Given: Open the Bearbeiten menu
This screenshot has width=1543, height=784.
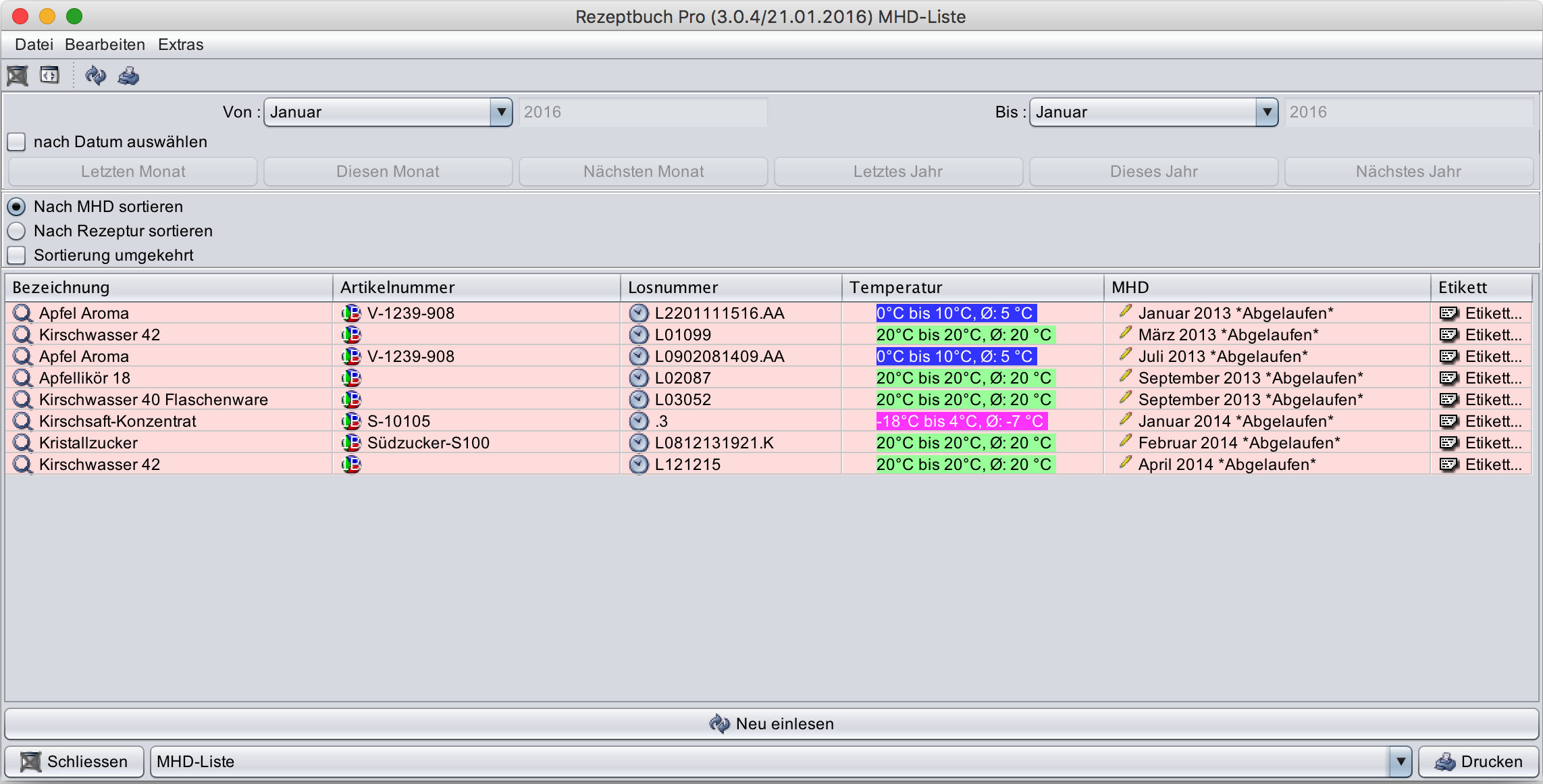Looking at the screenshot, I should point(105,45).
